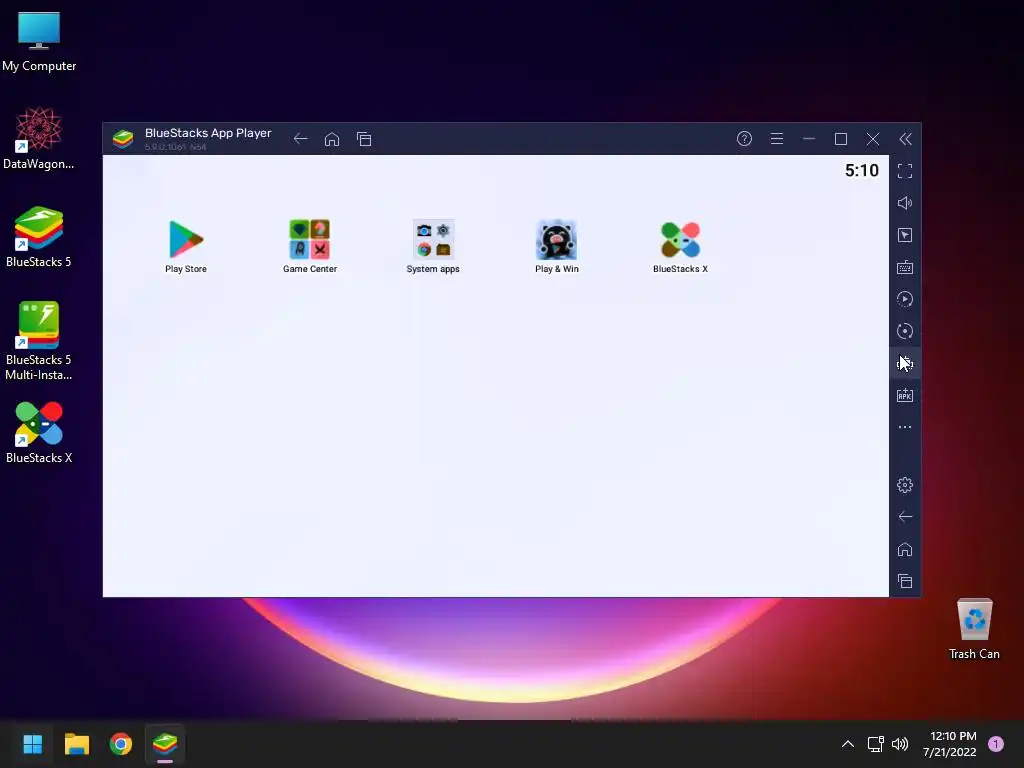Open File Explorer from the taskbar
Screen dimensions: 1024x768
[x=77, y=744]
